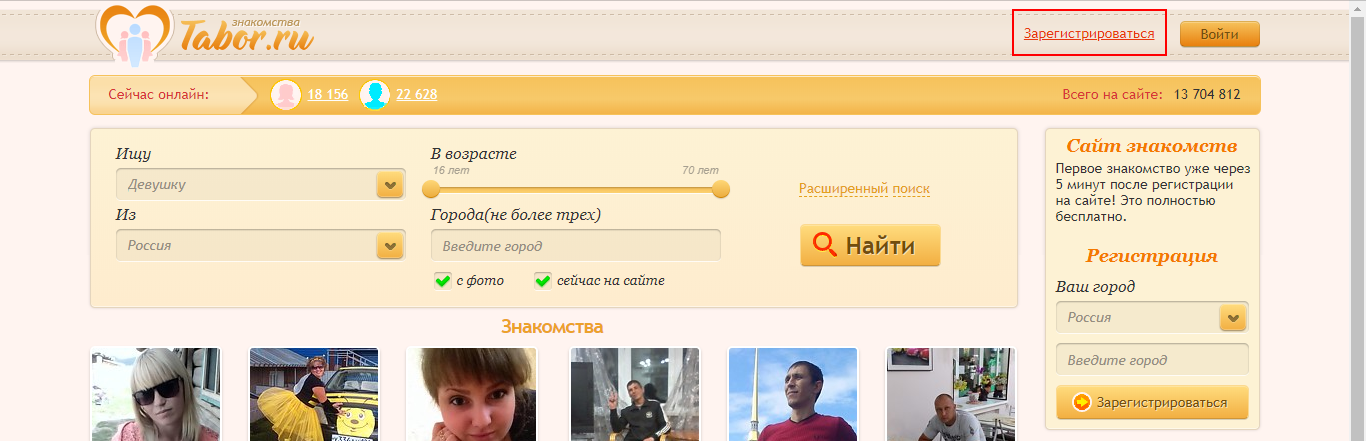The width and height of the screenshot is (1366, 441).
Task: Open the 'Ваш город' Россия dropdown
Action: click(x=1232, y=318)
